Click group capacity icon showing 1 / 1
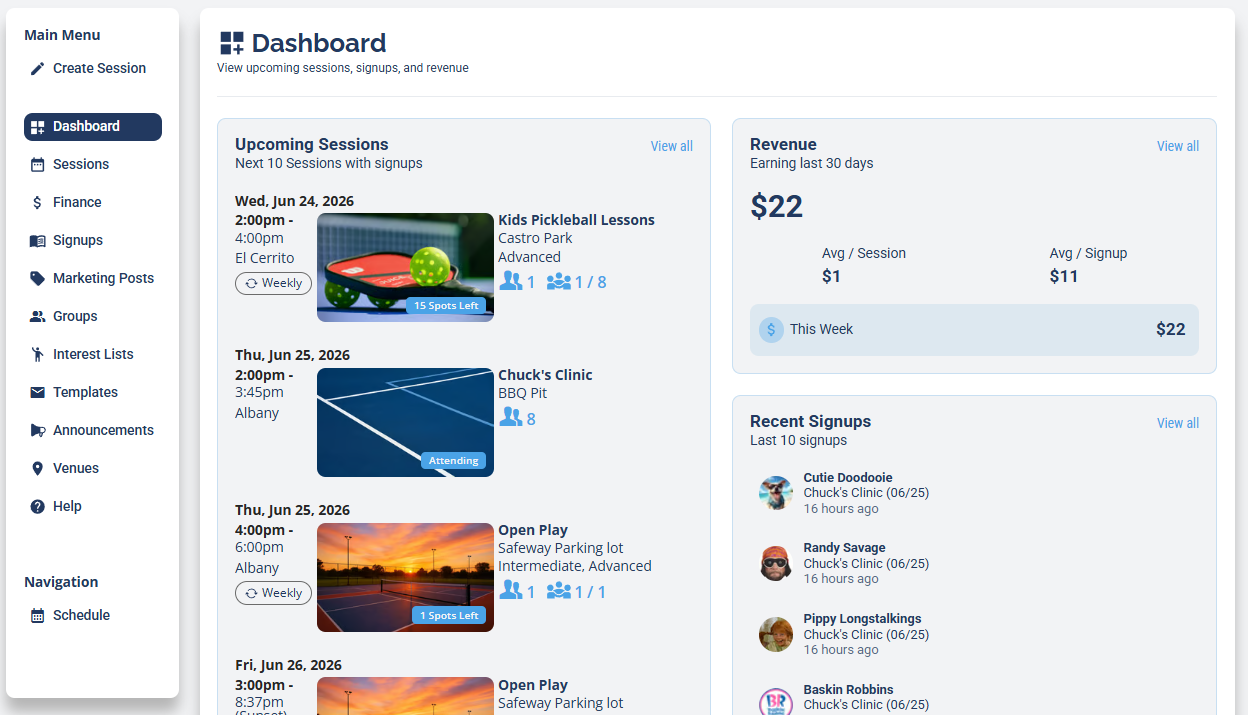1248x715 pixels. (x=559, y=592)
